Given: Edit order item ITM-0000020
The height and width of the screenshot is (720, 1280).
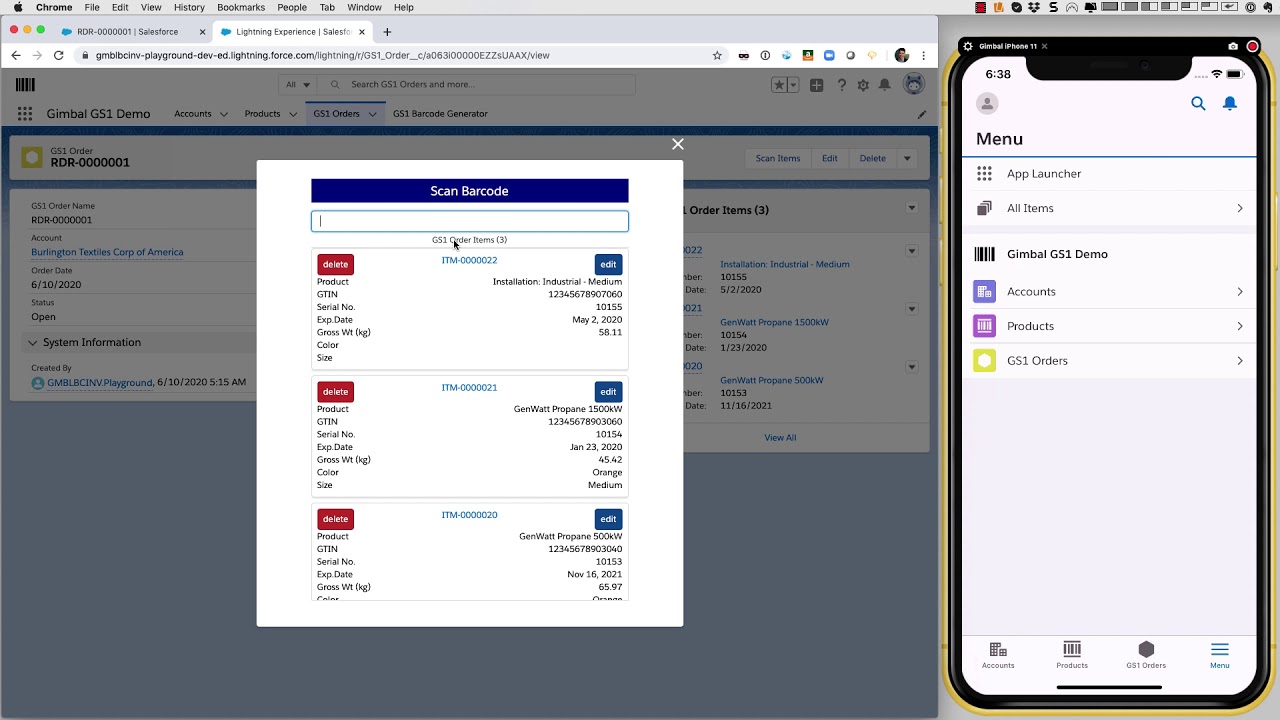Looking at the screenshot, I should [608, 519].
